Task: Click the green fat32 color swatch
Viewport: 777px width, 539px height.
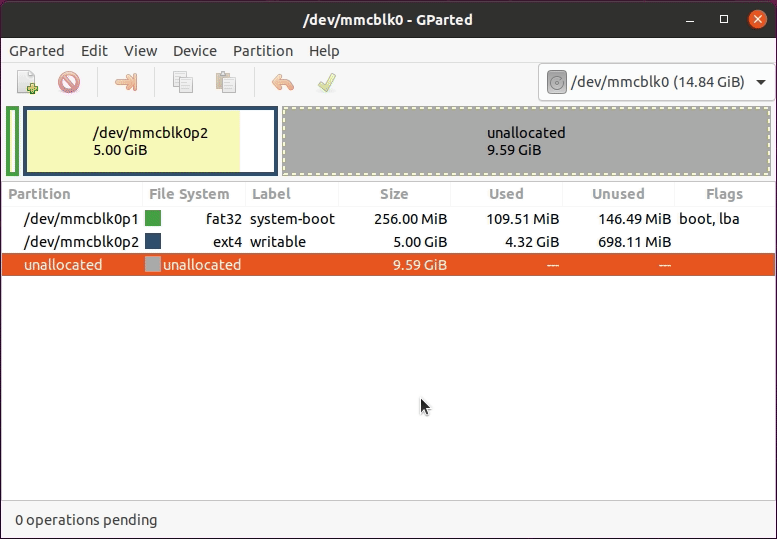Action: coord(153,218)
